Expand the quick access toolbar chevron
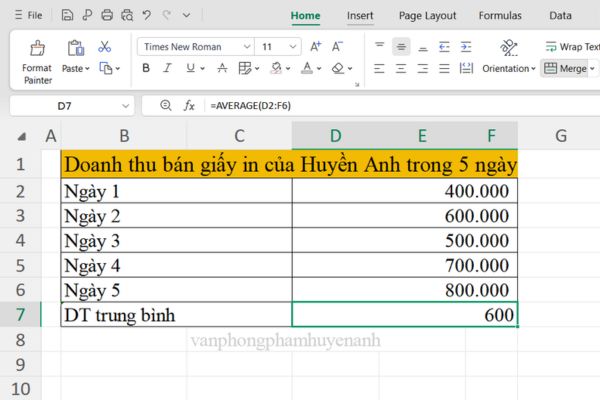This screenshot has width=600, height=400. point(186,16)
